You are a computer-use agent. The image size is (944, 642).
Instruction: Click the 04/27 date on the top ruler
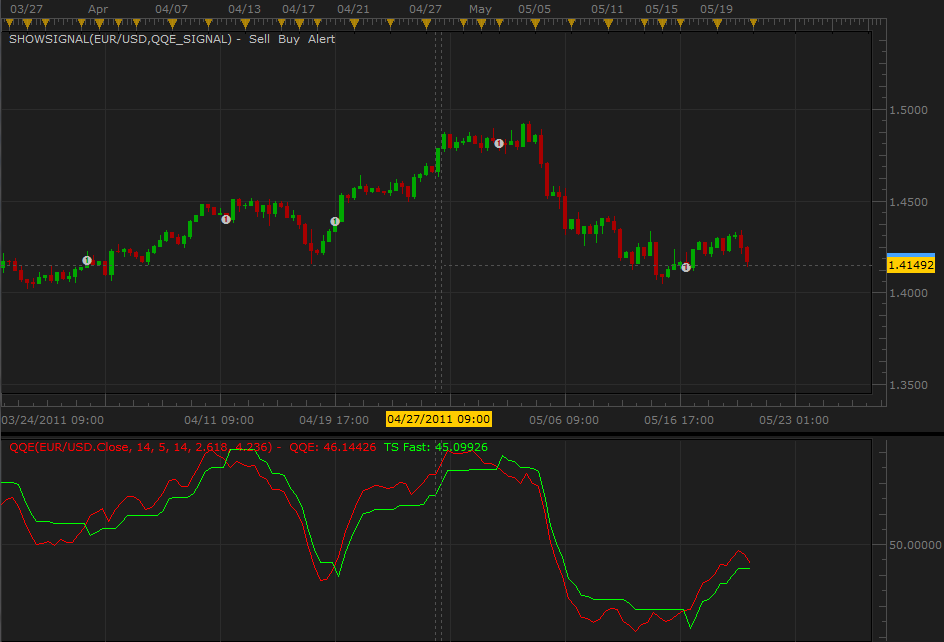point(426,9)
